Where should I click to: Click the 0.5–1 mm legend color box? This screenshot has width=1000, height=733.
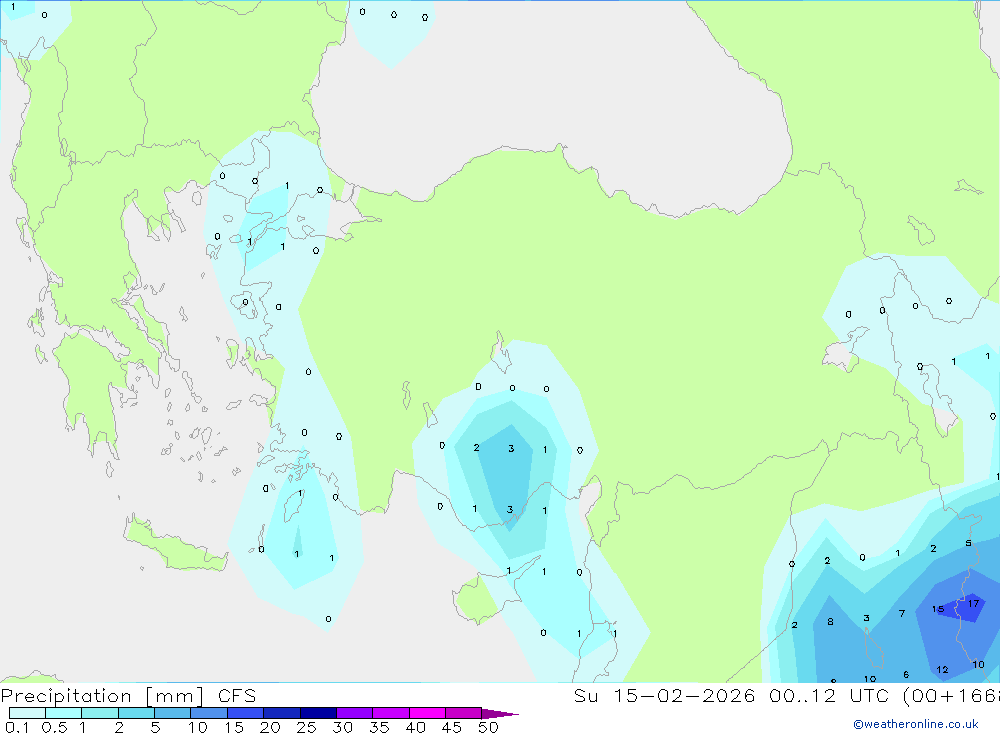click(64, 713)
